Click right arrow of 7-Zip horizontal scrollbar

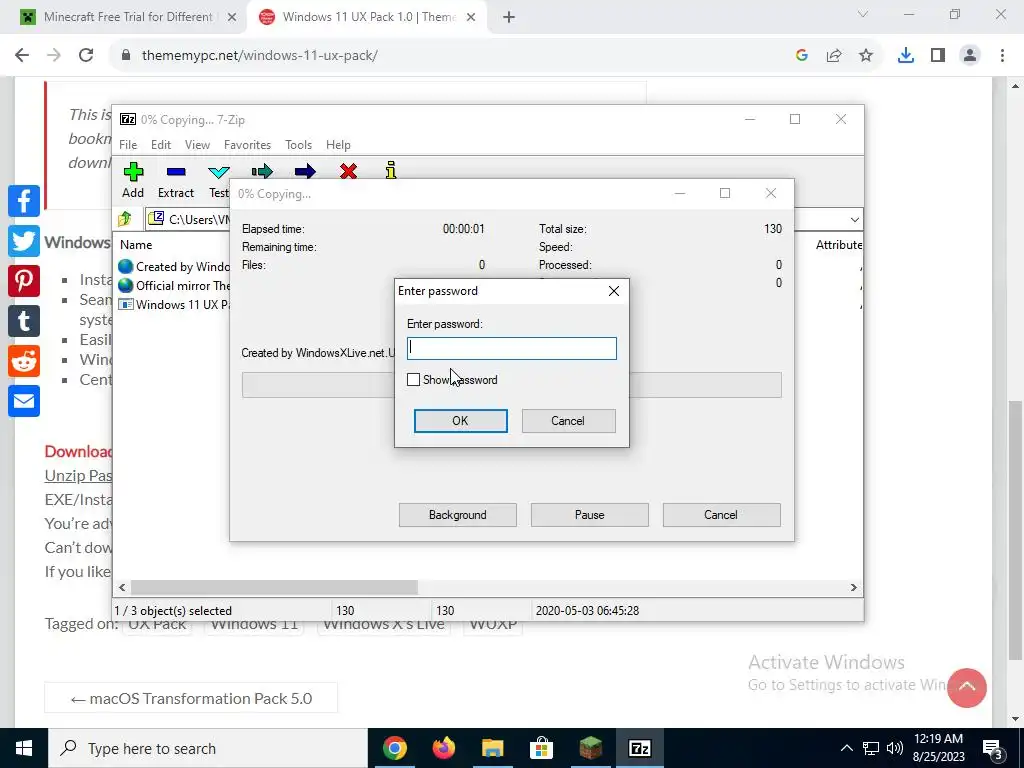click(x=854, y=587)
